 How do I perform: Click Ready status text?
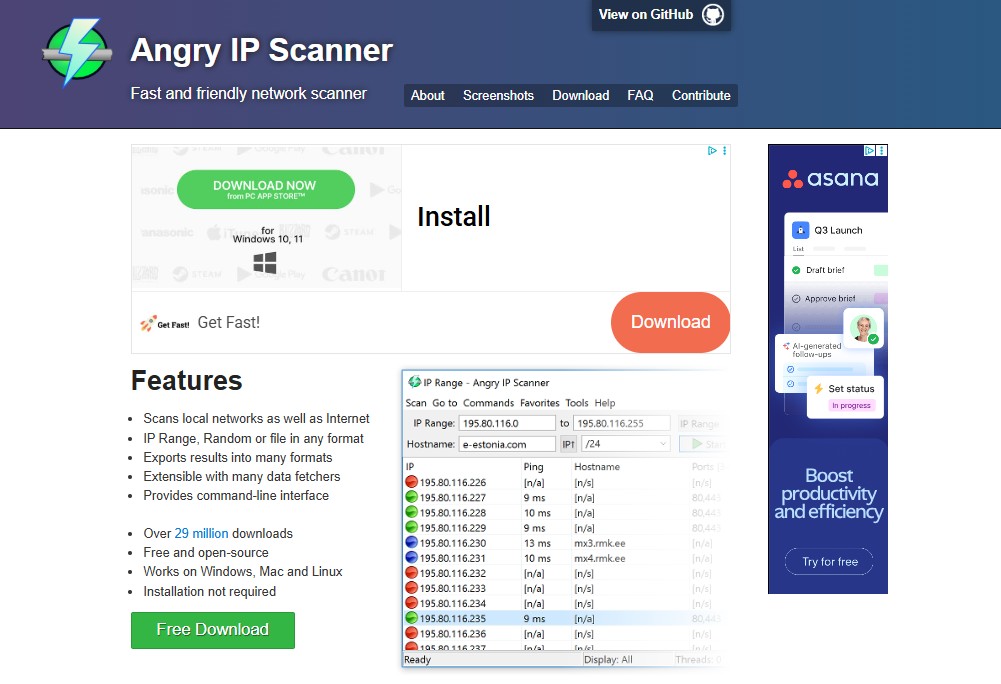click(x=418, y=660)
